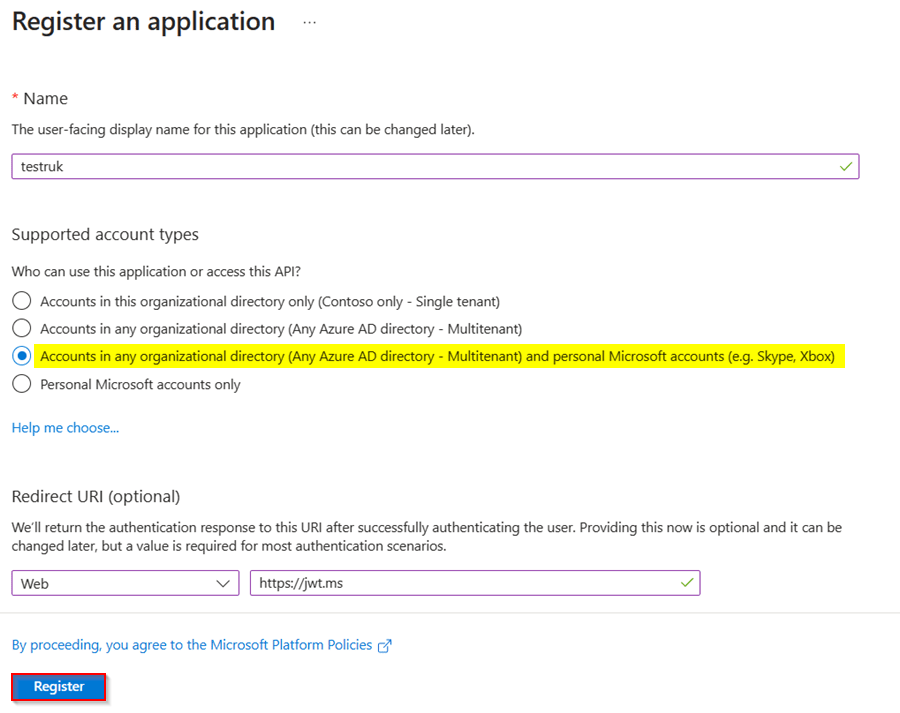Open the redirect URI platform dropdown showing Web
Viewport: 900px width, 713px height.
pyautogui.click(x=125, y=583)
